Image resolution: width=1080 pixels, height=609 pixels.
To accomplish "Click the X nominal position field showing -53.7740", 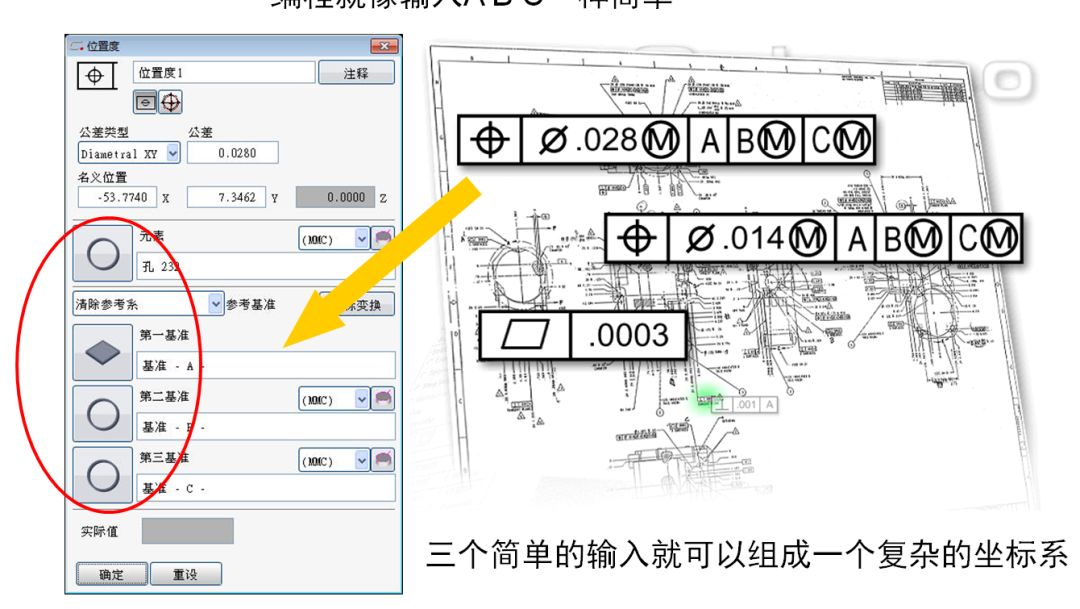I will [119, 196].
